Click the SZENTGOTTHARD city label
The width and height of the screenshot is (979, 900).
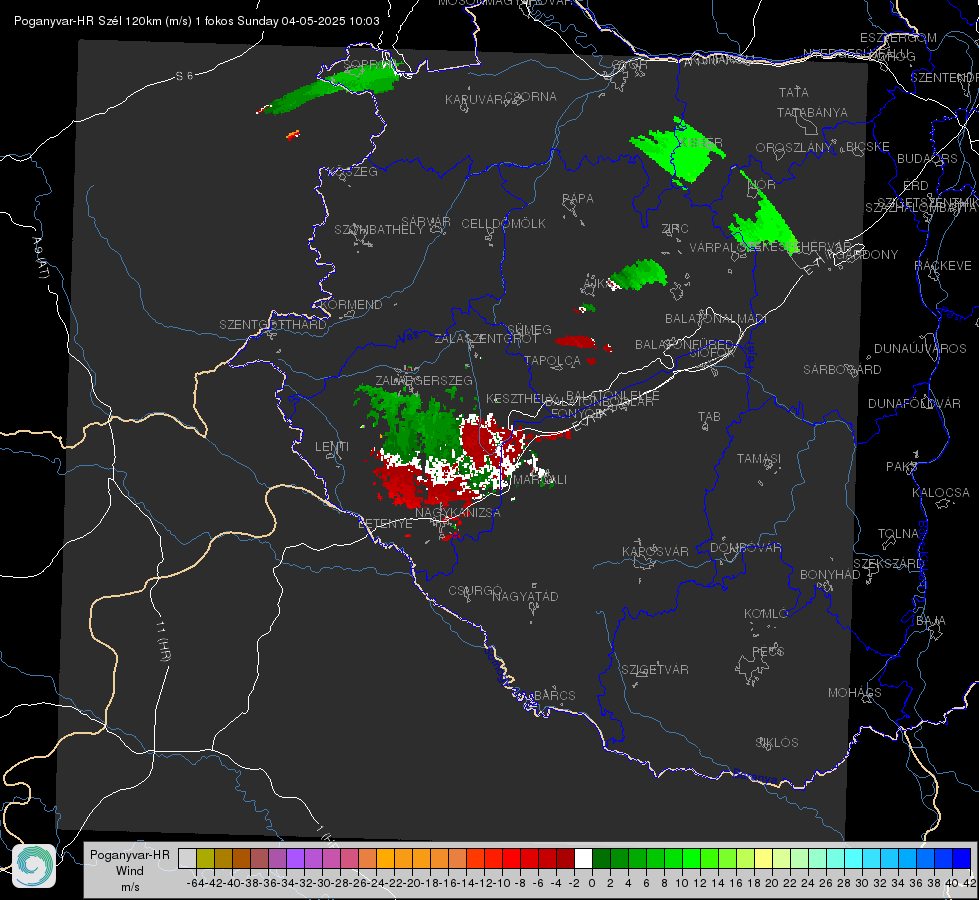[273, 325]
